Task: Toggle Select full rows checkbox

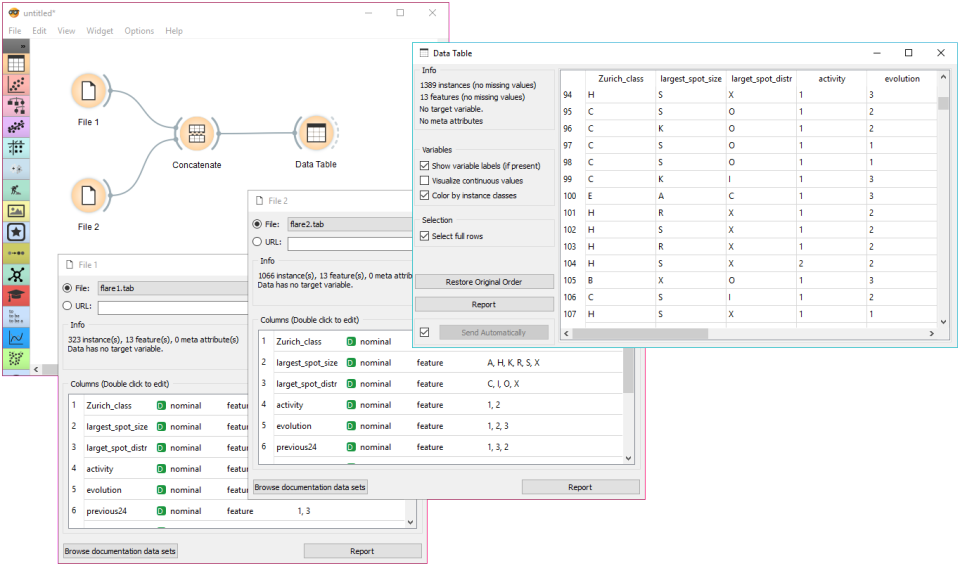Action: (424, 236)
